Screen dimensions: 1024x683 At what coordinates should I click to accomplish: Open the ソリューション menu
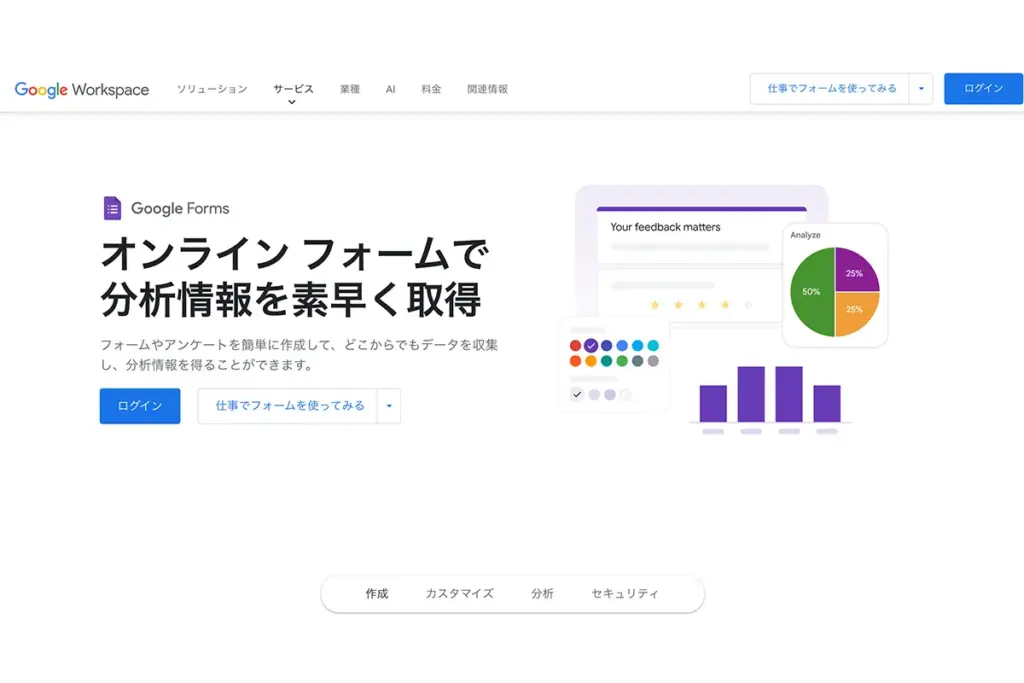point(212,89)
